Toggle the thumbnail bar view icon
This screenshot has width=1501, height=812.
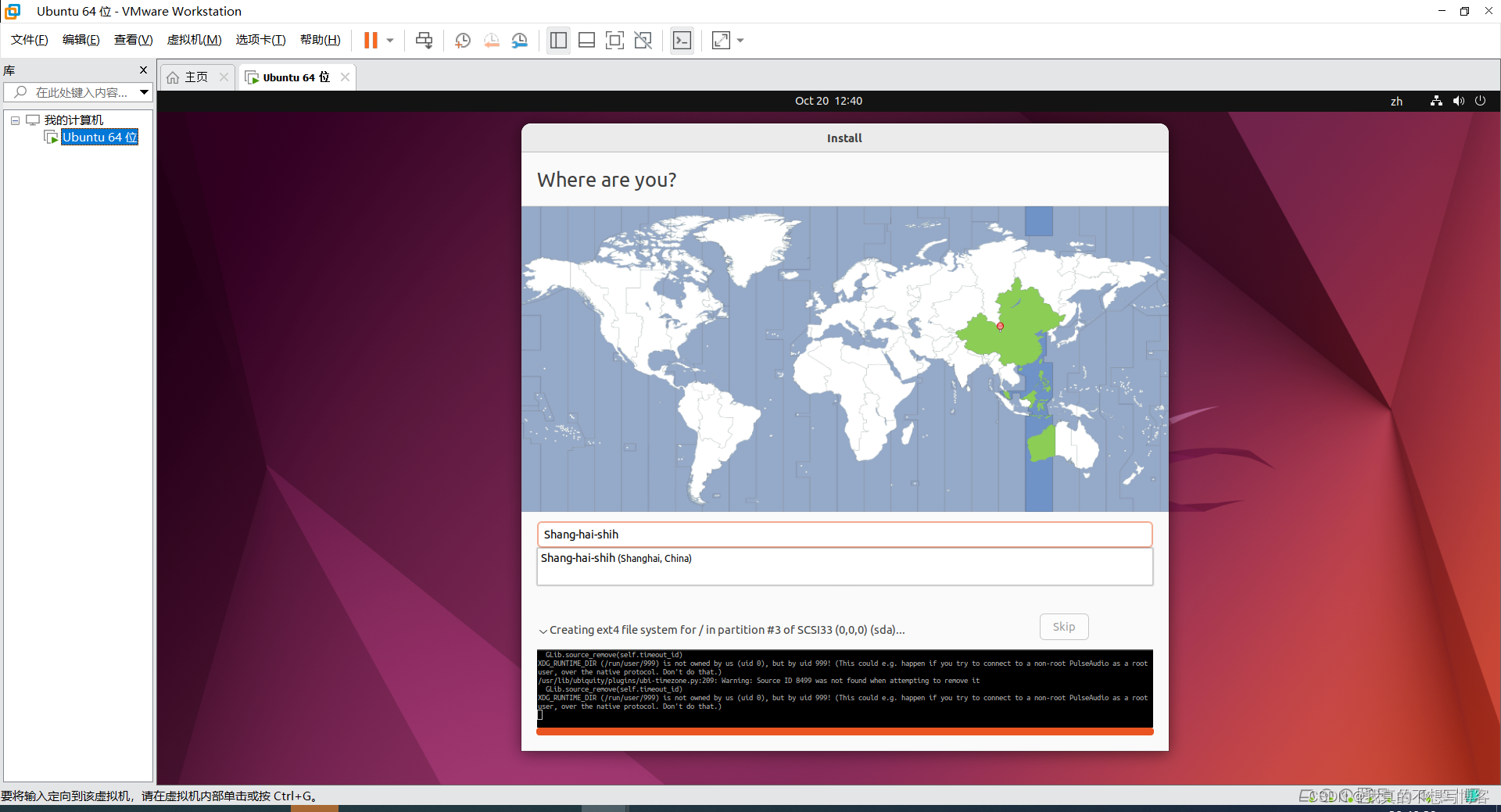pyautogui.click(x=587, y=40)
